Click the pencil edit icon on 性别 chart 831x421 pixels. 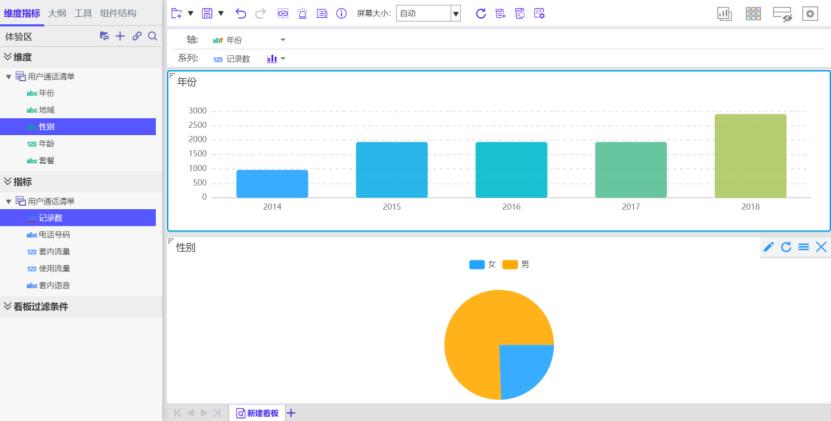[x=768, y=247]
